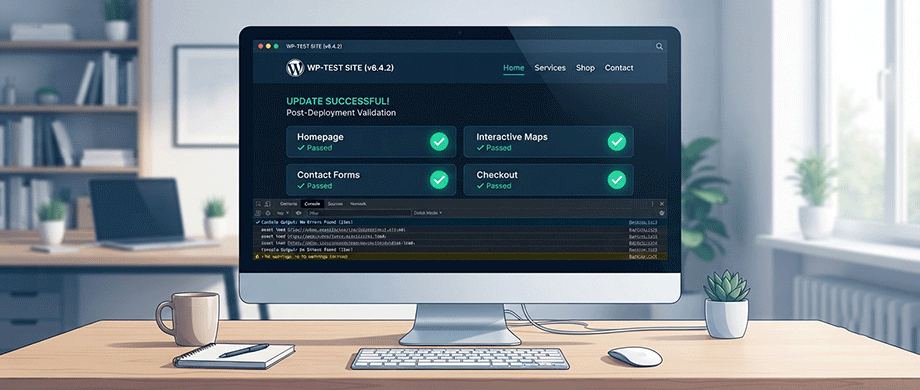
Task: Select the Checkout validation card
Action: pyautogui.click(x=549, y=179)
